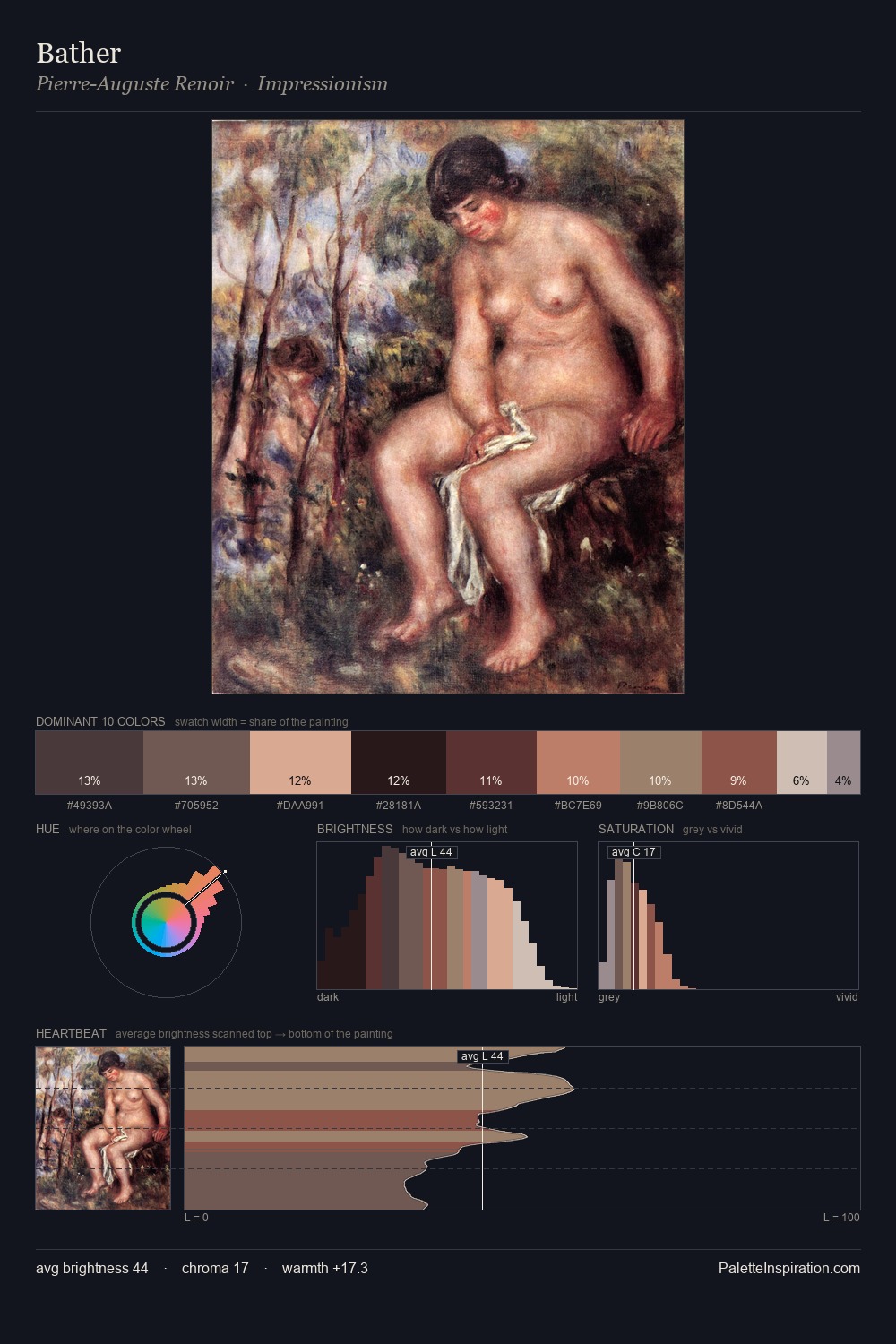
Task: Select the #9B806C tan swatch
Action: [660, 762]
